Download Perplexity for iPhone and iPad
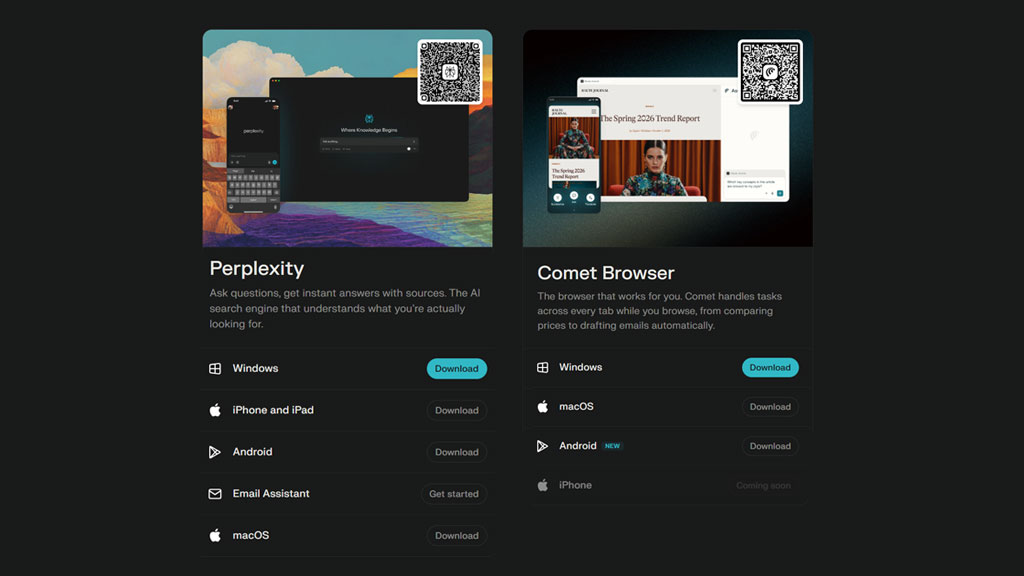 [456, 410]
